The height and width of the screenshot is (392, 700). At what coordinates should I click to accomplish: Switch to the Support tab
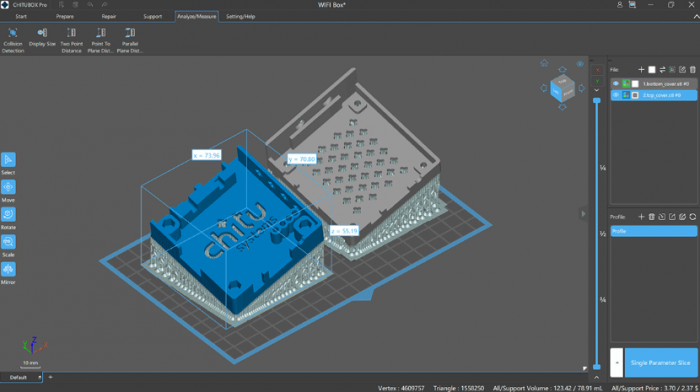coord(153,17)
